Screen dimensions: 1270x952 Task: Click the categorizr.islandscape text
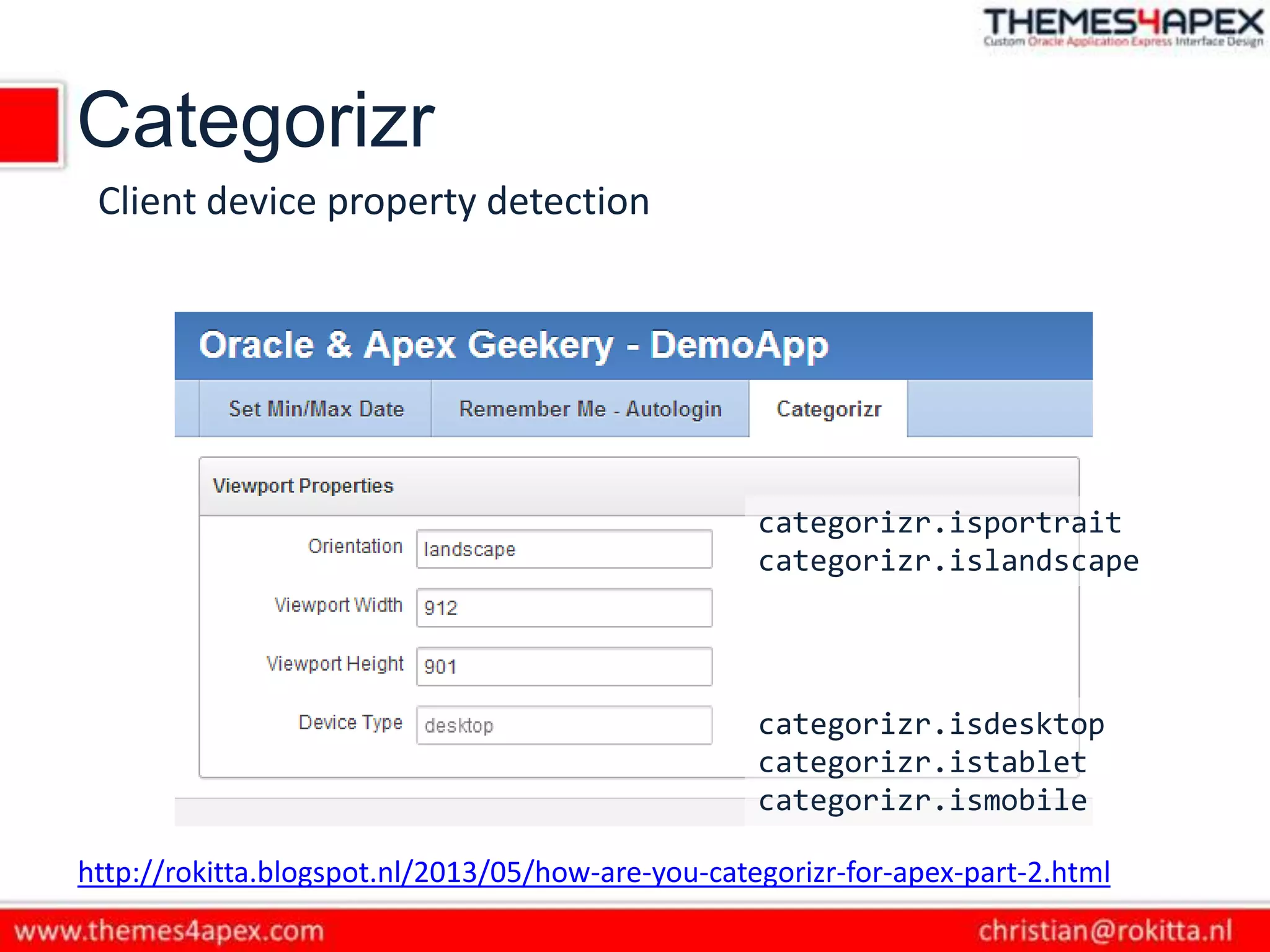coord(949,561)
